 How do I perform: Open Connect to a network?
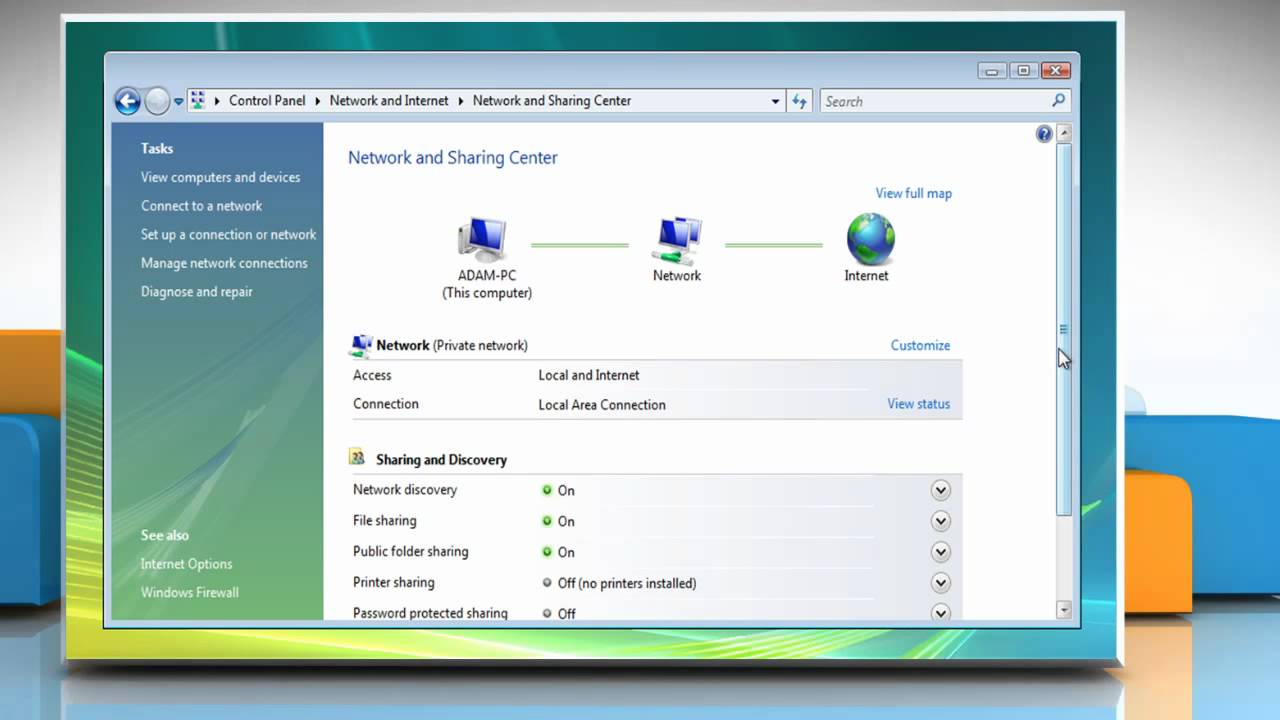coord(201,206)
